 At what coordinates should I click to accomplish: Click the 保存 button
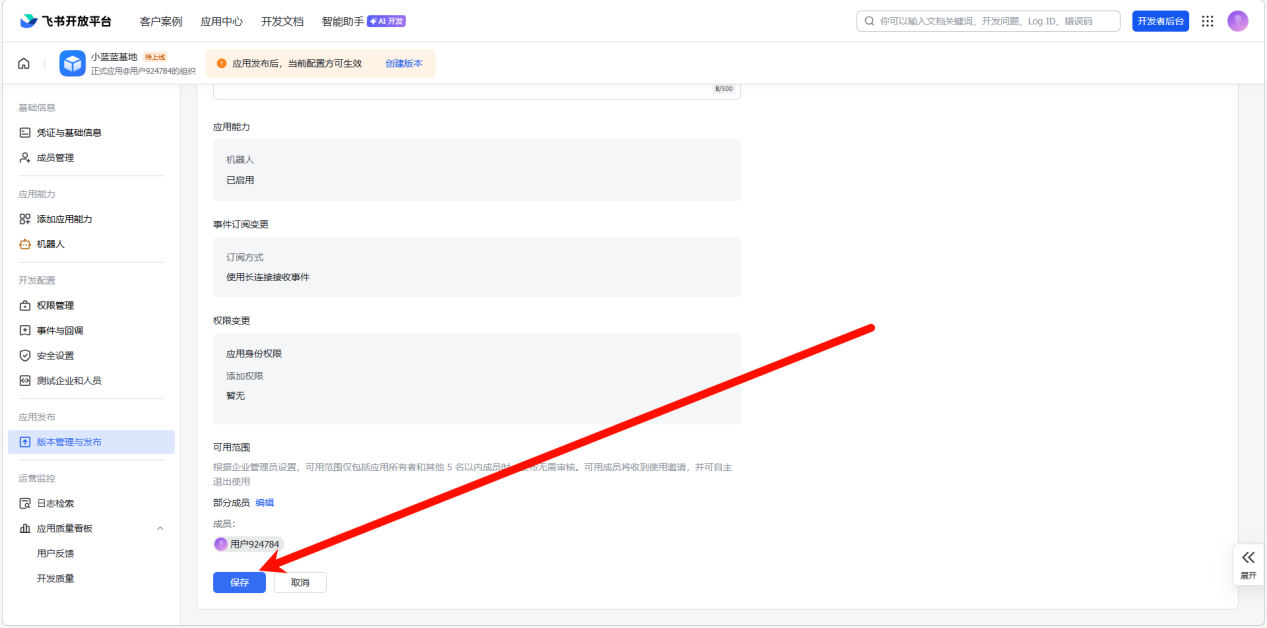(239, 582)
